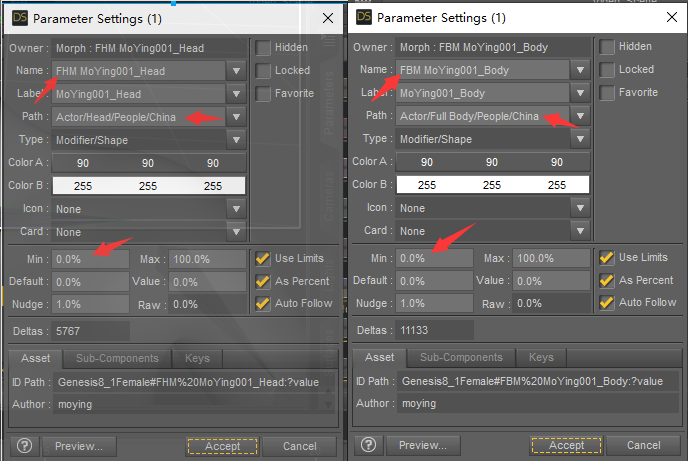This screenshot has height=461, width=688.
Task: Enable the Hidden checkbox for the Head morph
Action: pyautogui.click(x=263, y=47)
